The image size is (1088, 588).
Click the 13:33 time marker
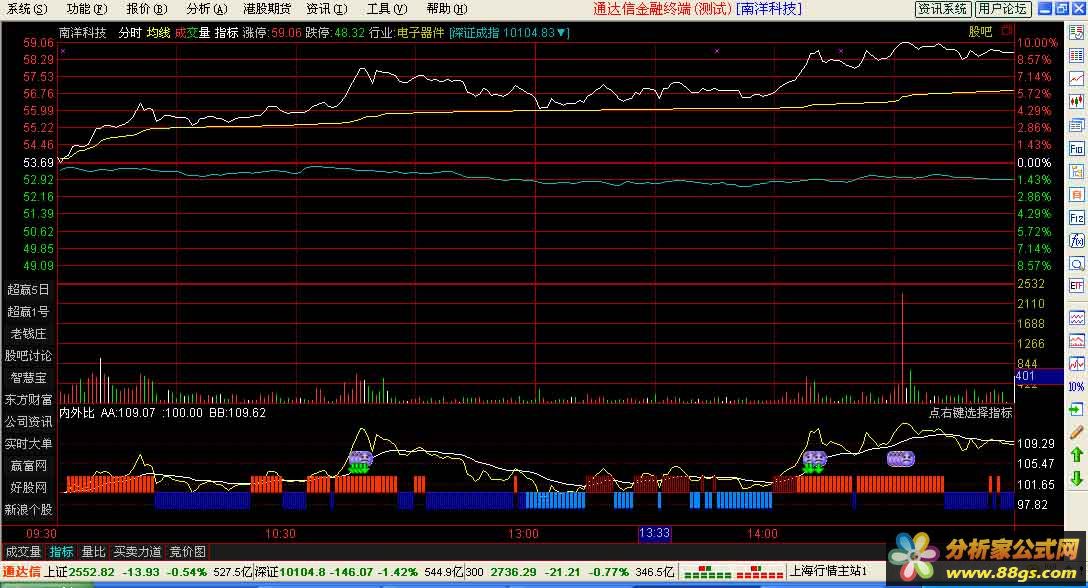click(x=654, y=533)
